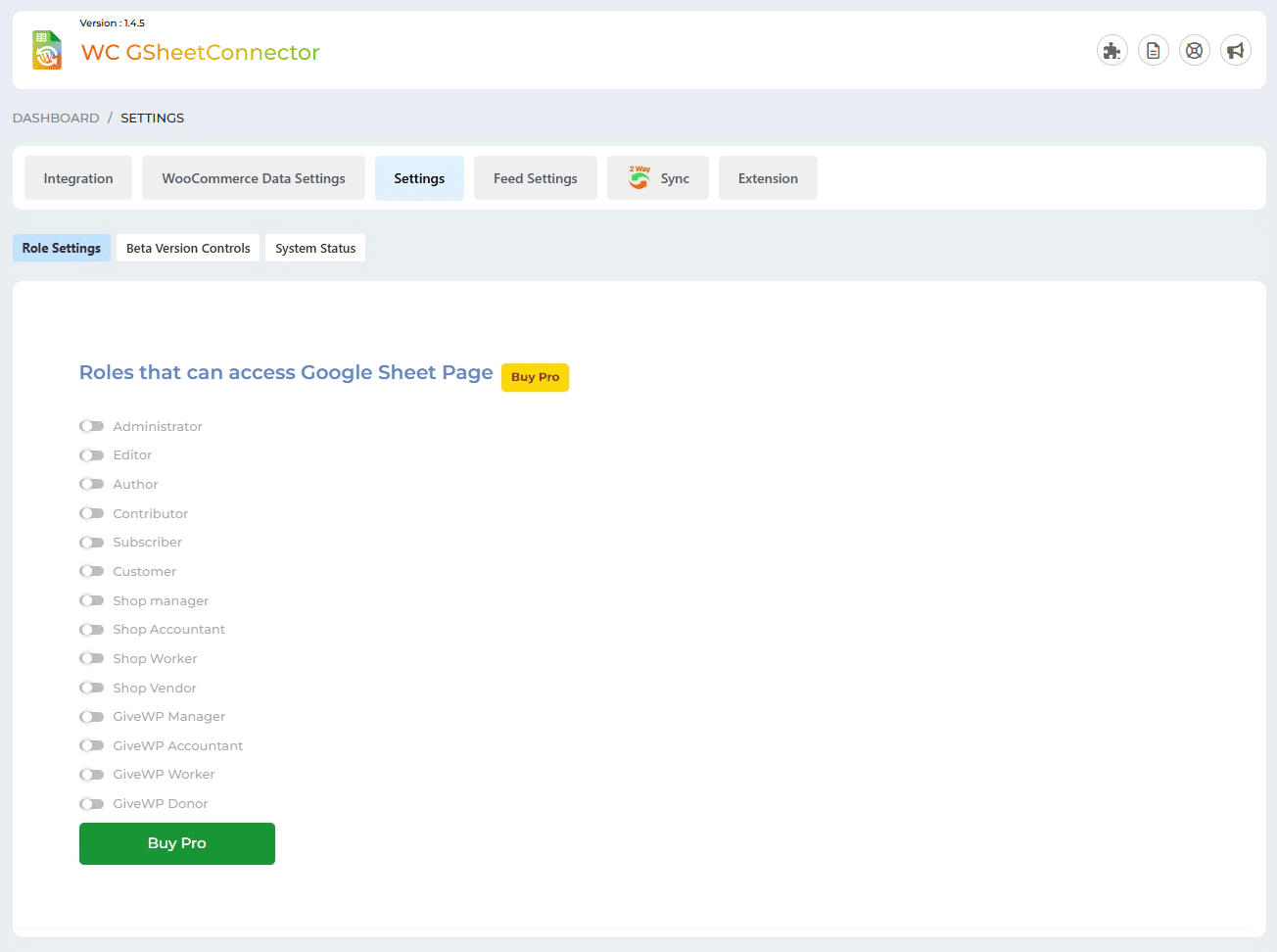Click the megaphone announcements icon

pyautogui.click(x=1235, y=51)
